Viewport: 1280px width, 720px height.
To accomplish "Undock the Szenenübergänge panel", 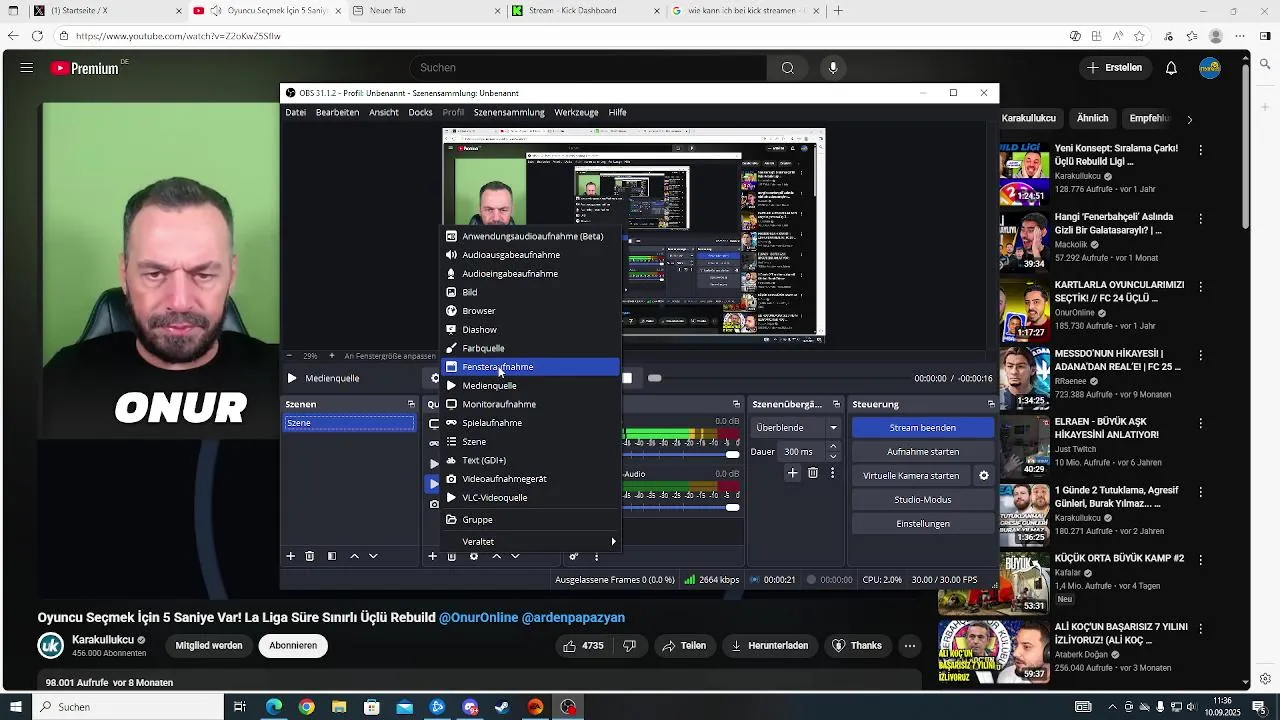I will coord(836,404).
